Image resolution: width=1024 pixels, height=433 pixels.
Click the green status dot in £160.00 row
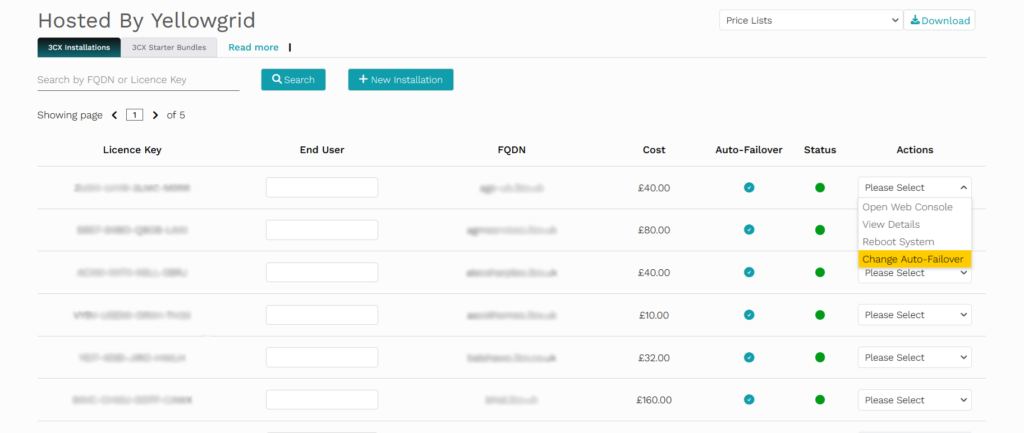[820, 400]
